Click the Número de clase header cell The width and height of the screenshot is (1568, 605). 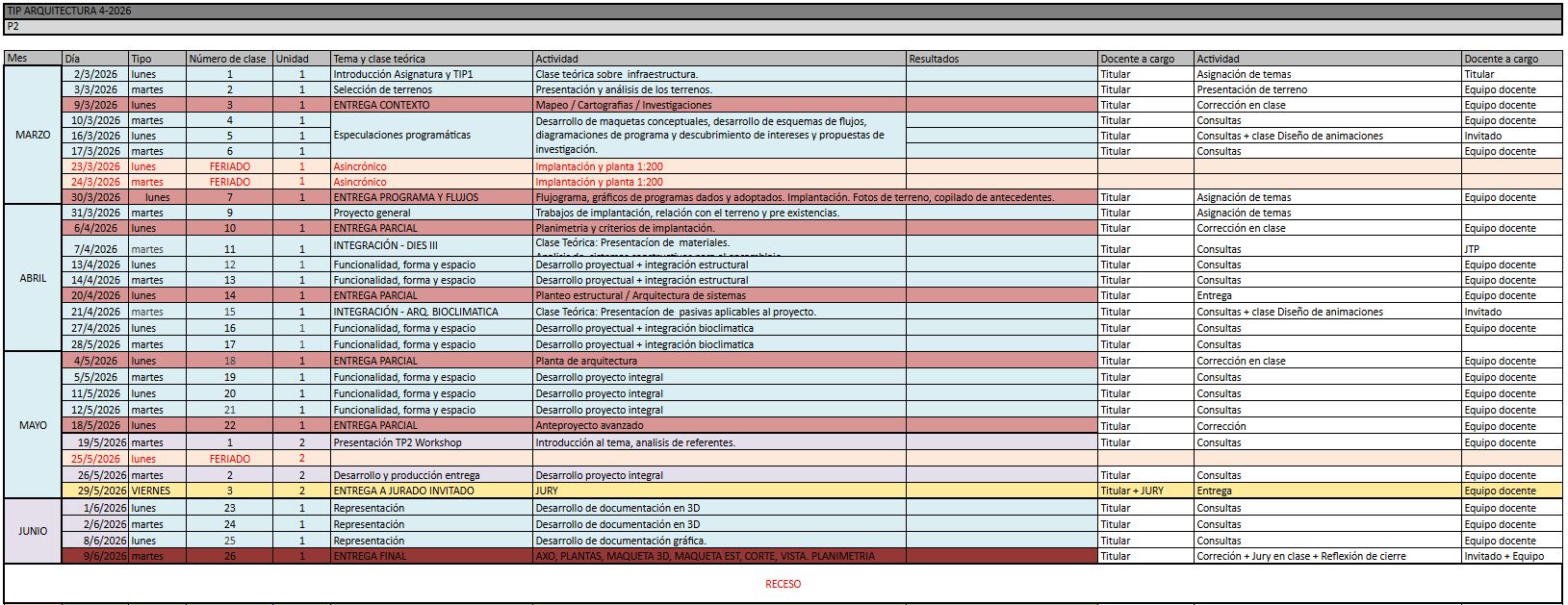tap(228, 59)
